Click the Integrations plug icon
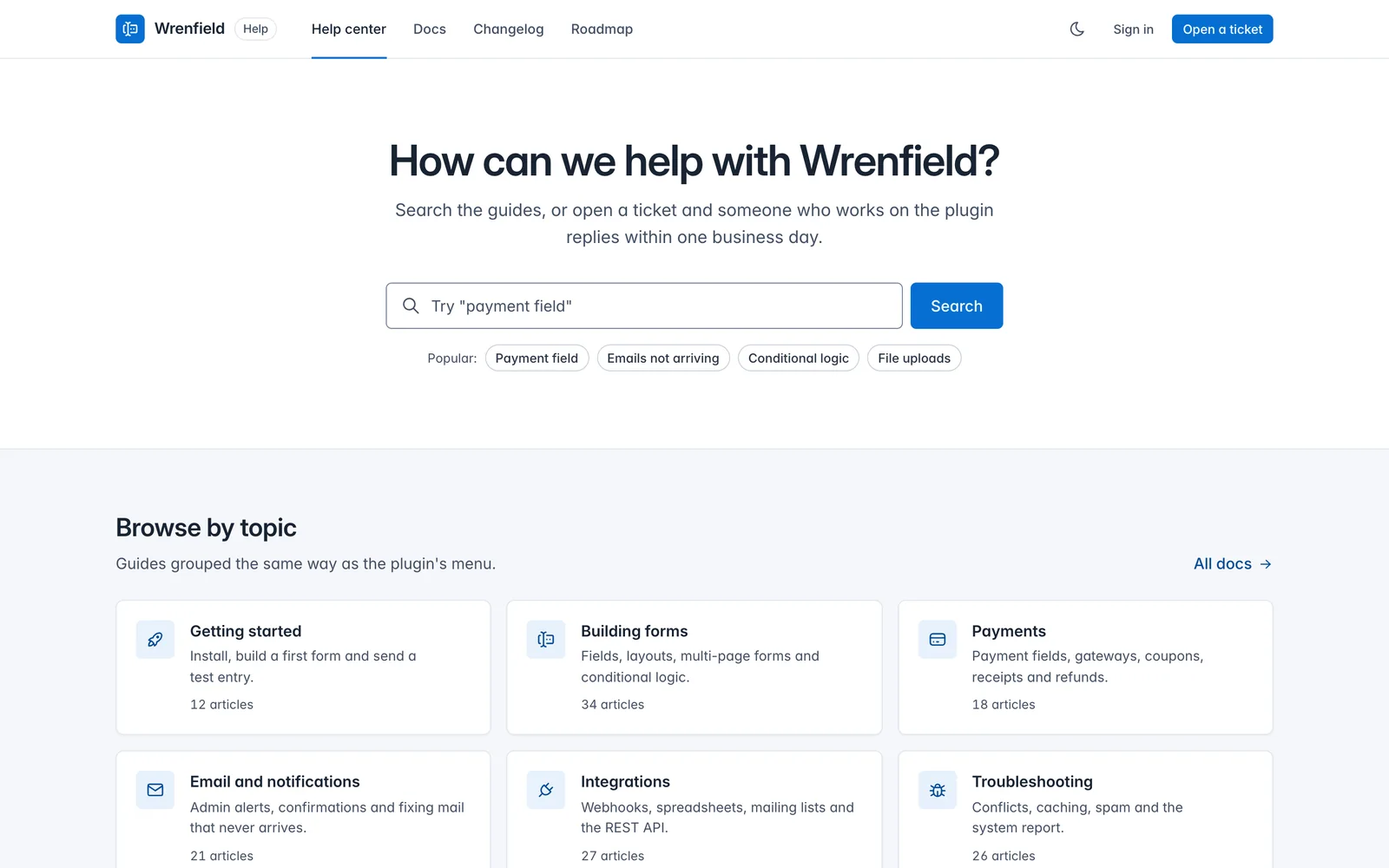Image resolution: width=1389 pixels, height=868 pixels. point(546,790)
